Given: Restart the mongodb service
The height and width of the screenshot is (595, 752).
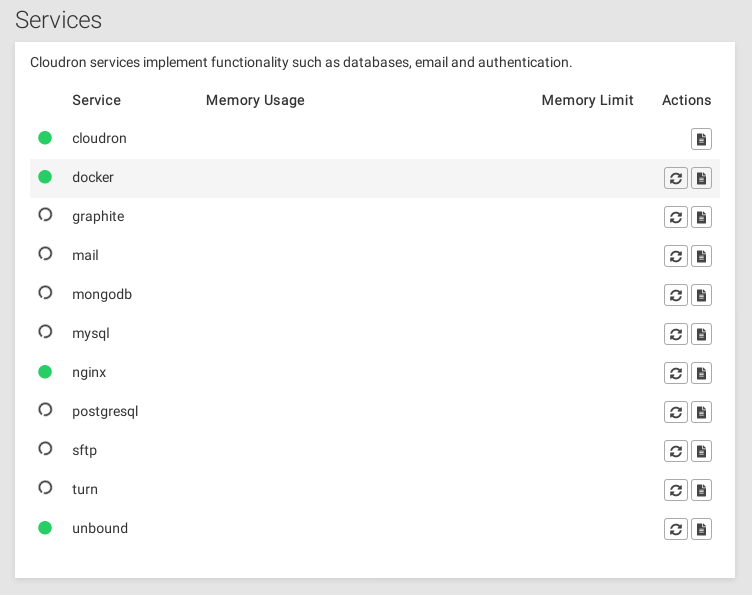Looking at the screenshot, I should pos(676,295).
